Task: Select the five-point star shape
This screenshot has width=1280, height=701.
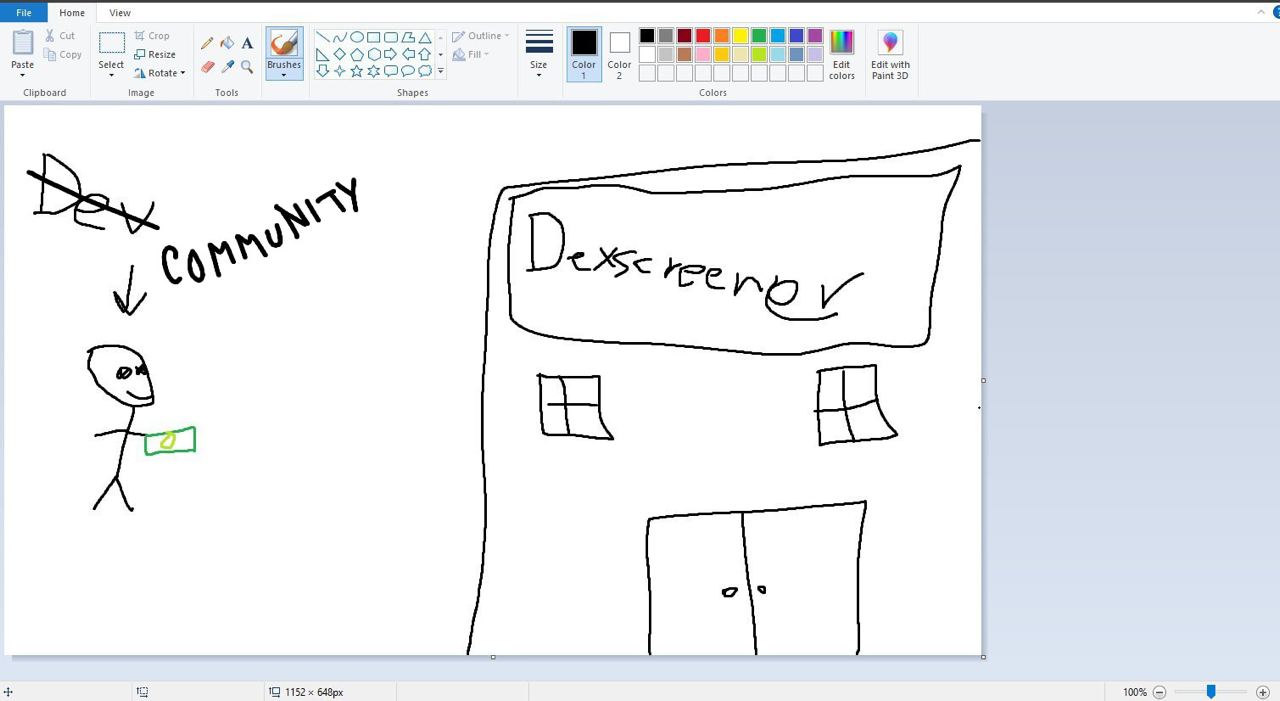Action: coord(357,71)
